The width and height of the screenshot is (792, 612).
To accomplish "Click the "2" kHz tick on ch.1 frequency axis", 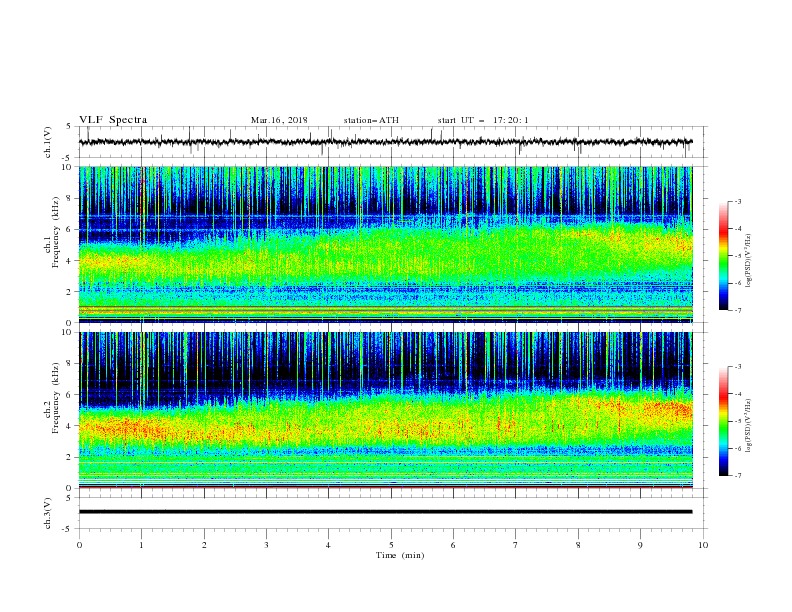I will coord(70,291).
